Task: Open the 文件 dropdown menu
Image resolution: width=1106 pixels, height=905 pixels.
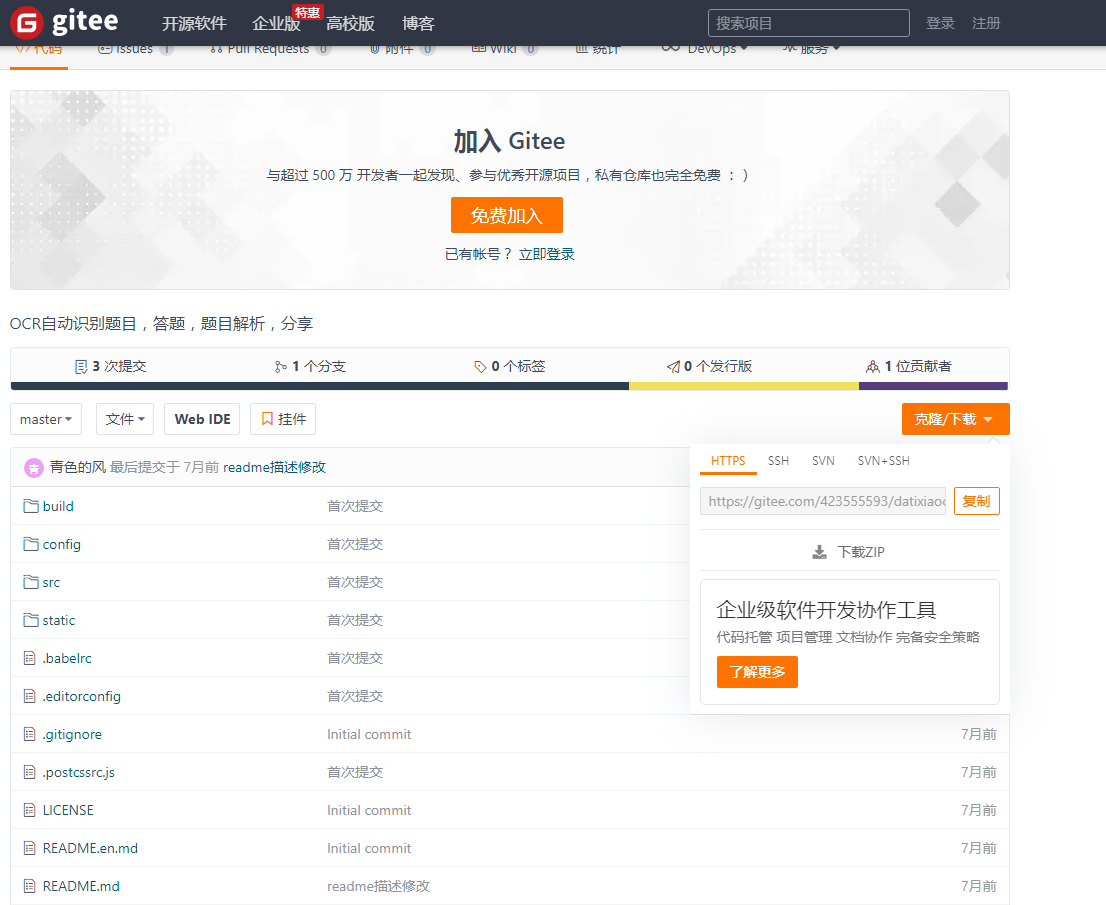Action: [124, 418]
